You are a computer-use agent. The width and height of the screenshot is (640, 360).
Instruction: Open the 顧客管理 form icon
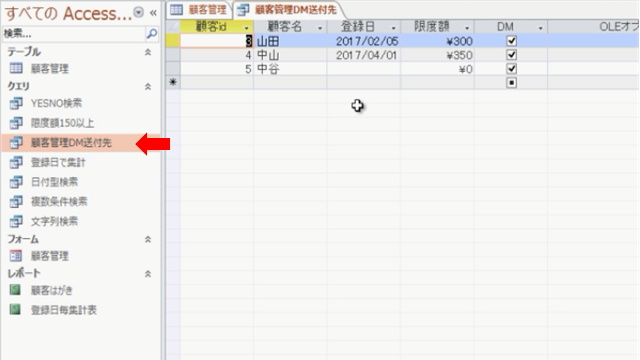[x=16, y=256]
